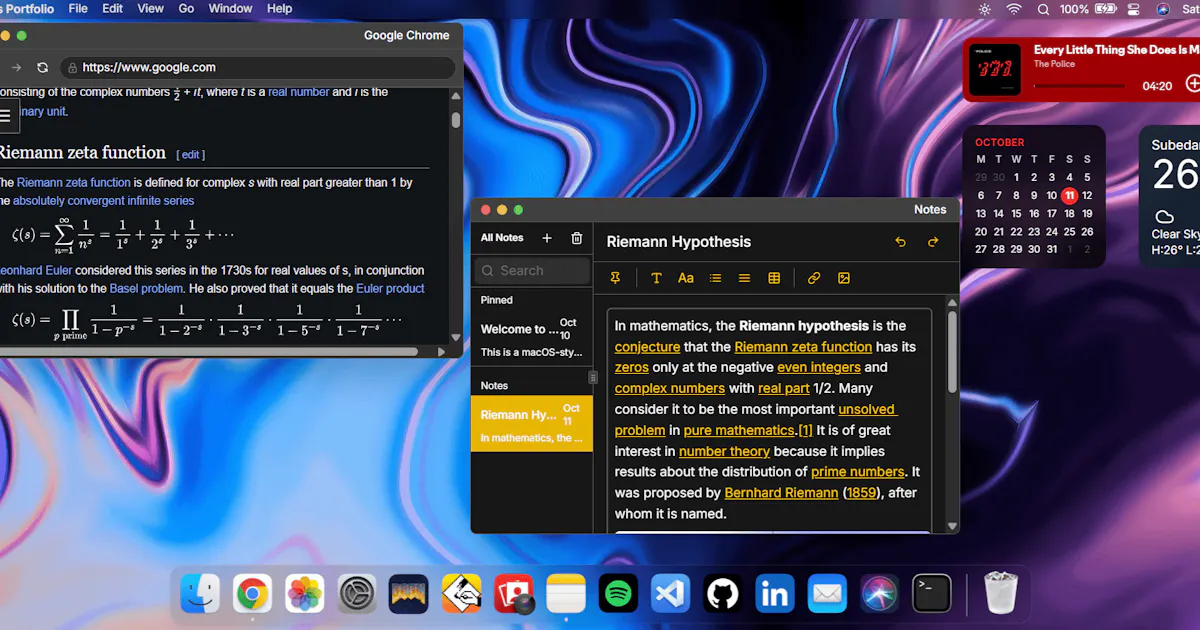Select October 11 in calendar widget
1200x630 pixels.
click(x=1069, y=195)
